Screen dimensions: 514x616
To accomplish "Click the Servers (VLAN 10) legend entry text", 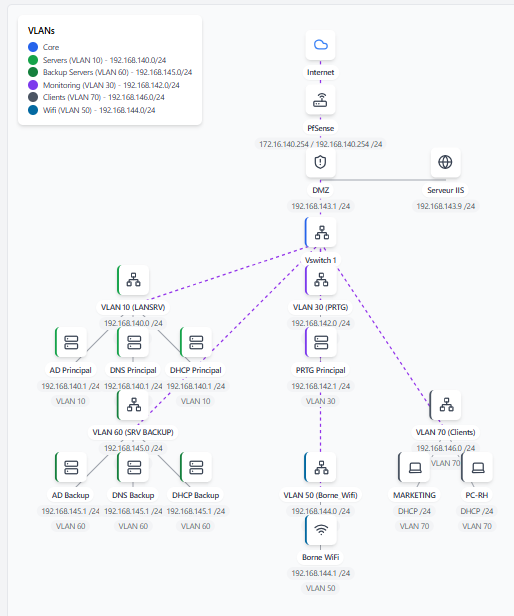I will pos(104,60).
